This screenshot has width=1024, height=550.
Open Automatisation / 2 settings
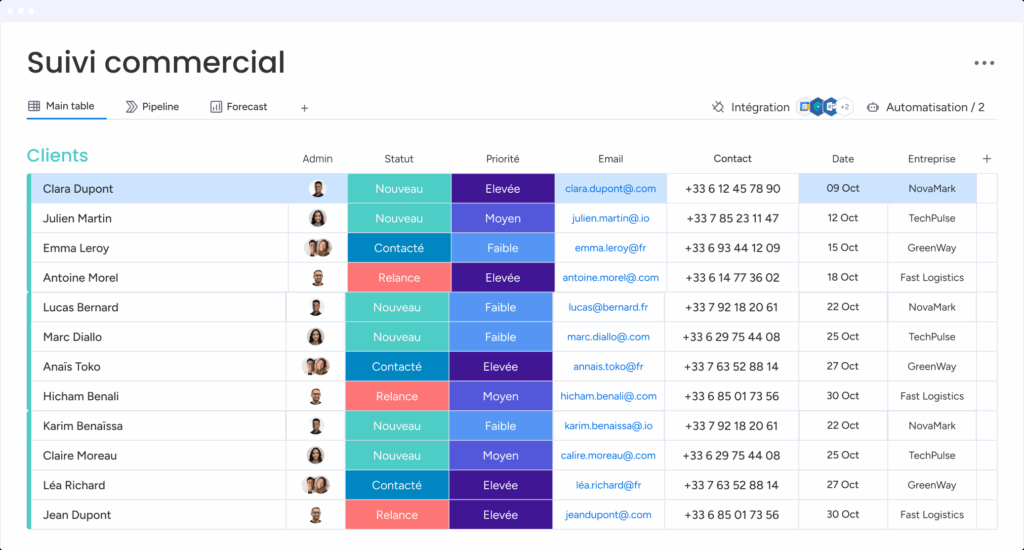click(925, 107)
